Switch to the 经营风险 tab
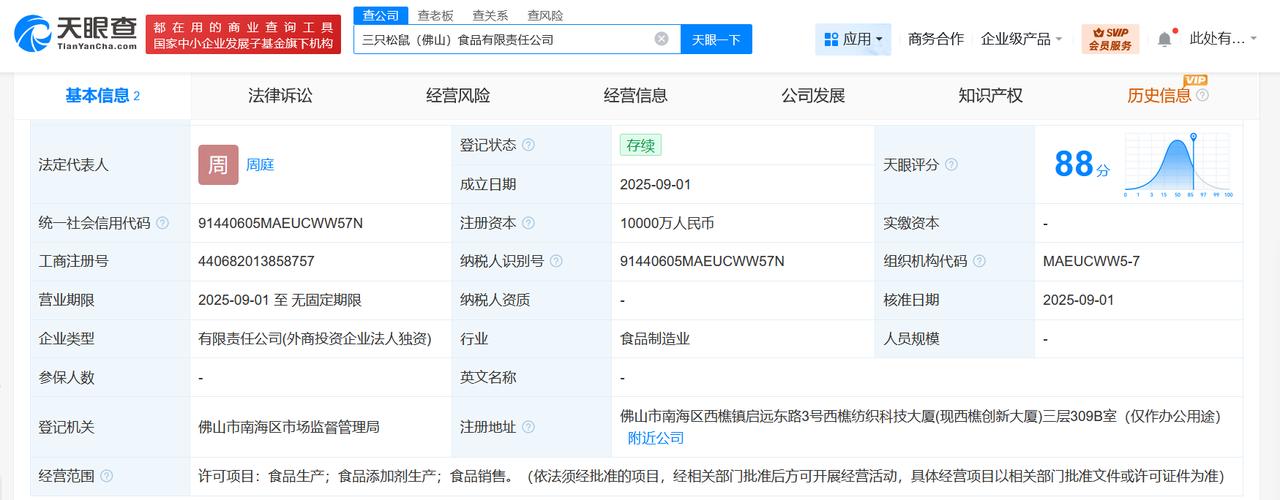Viewport: 1280px width, 500px height. point(458,96)
